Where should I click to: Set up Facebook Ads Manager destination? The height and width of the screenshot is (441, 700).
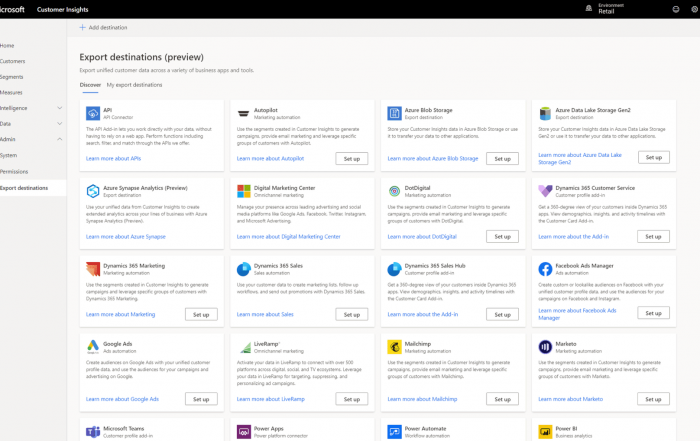653,313
